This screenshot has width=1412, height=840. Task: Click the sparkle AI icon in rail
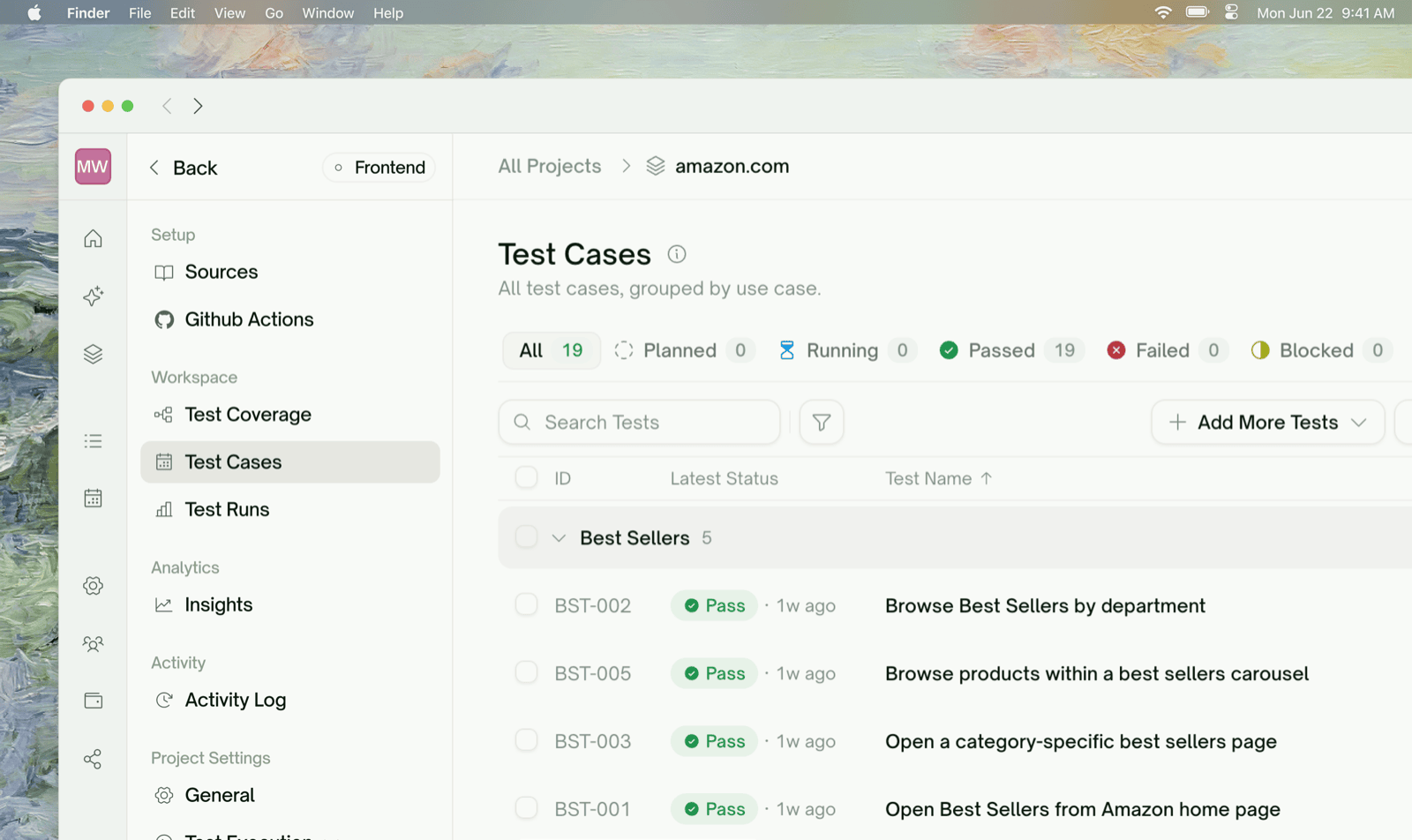tap(93, 296)
